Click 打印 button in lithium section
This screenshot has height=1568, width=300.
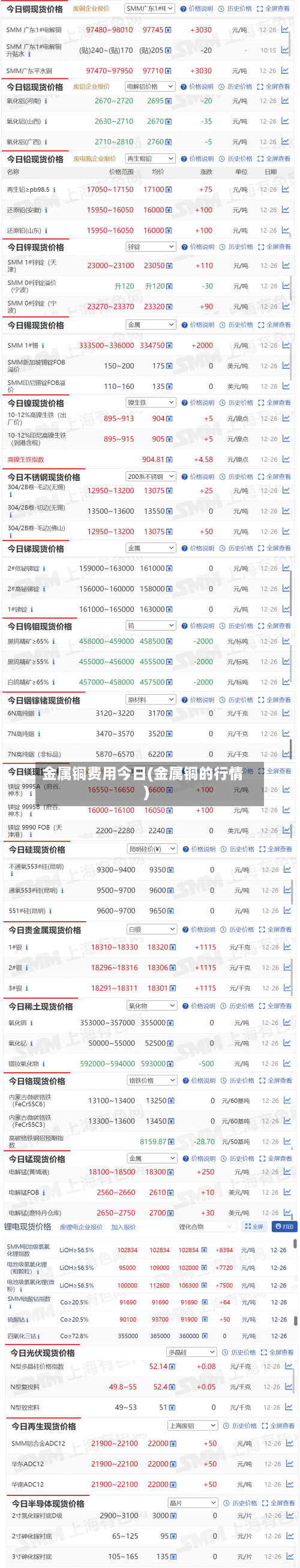click(284, 1227)
